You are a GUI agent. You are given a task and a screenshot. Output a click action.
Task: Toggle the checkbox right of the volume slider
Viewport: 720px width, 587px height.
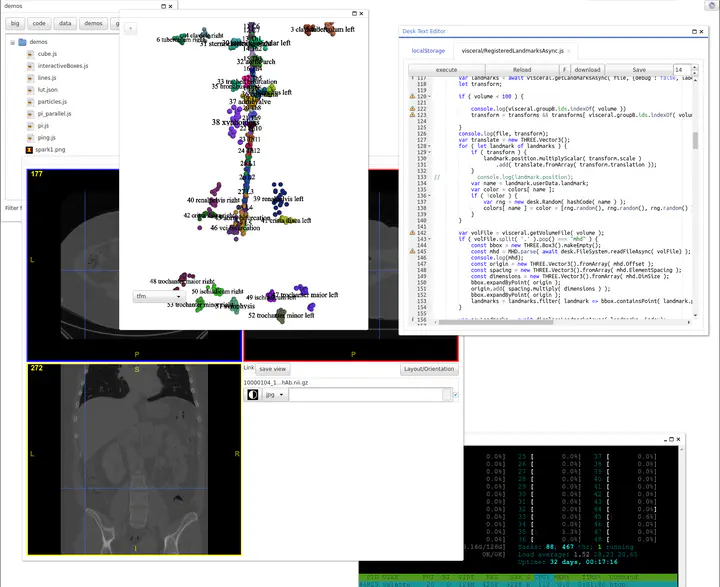(456, 395)
